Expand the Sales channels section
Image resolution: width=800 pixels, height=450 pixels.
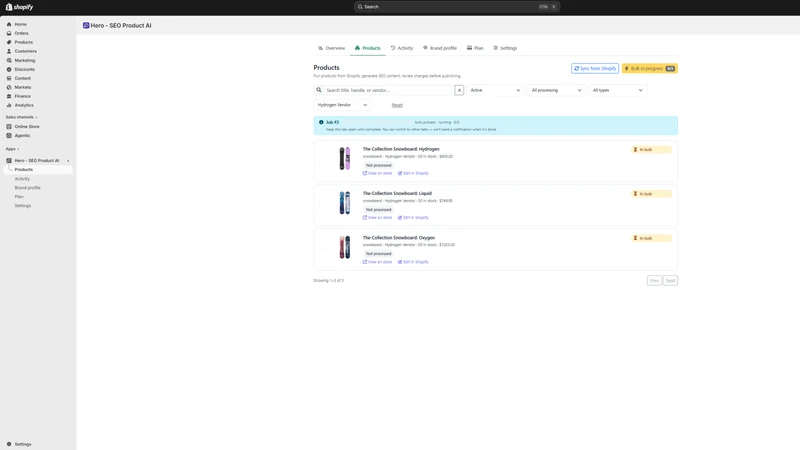click(21, 117)
